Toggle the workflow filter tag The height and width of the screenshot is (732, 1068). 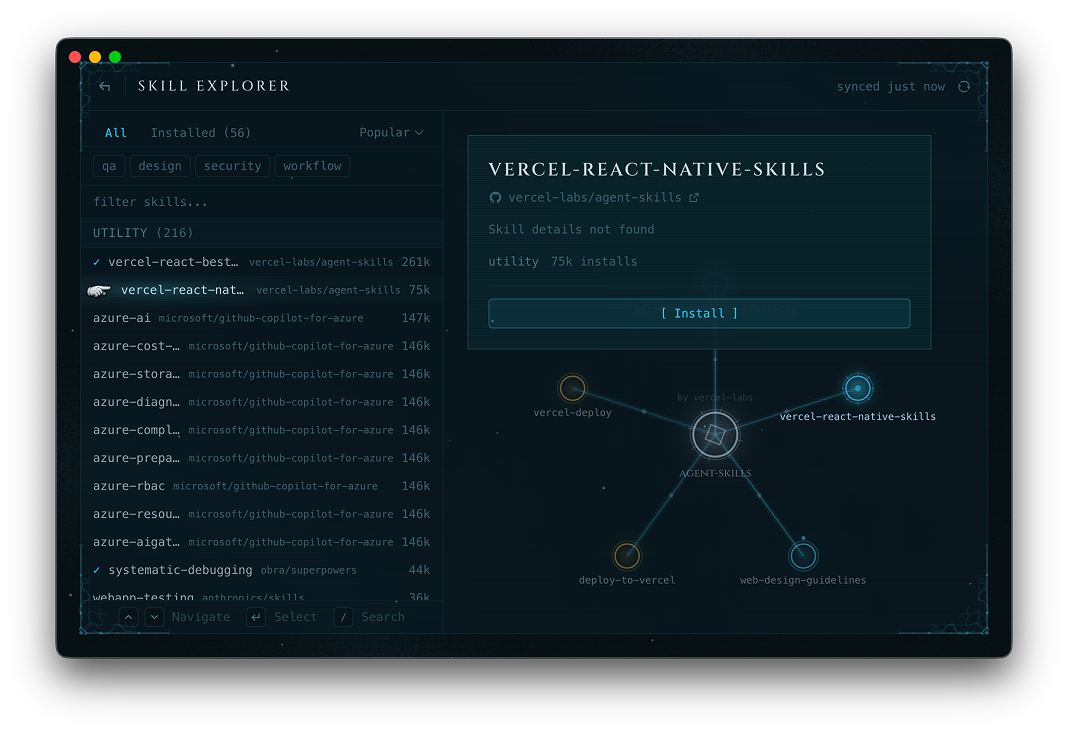coord(312,166)
